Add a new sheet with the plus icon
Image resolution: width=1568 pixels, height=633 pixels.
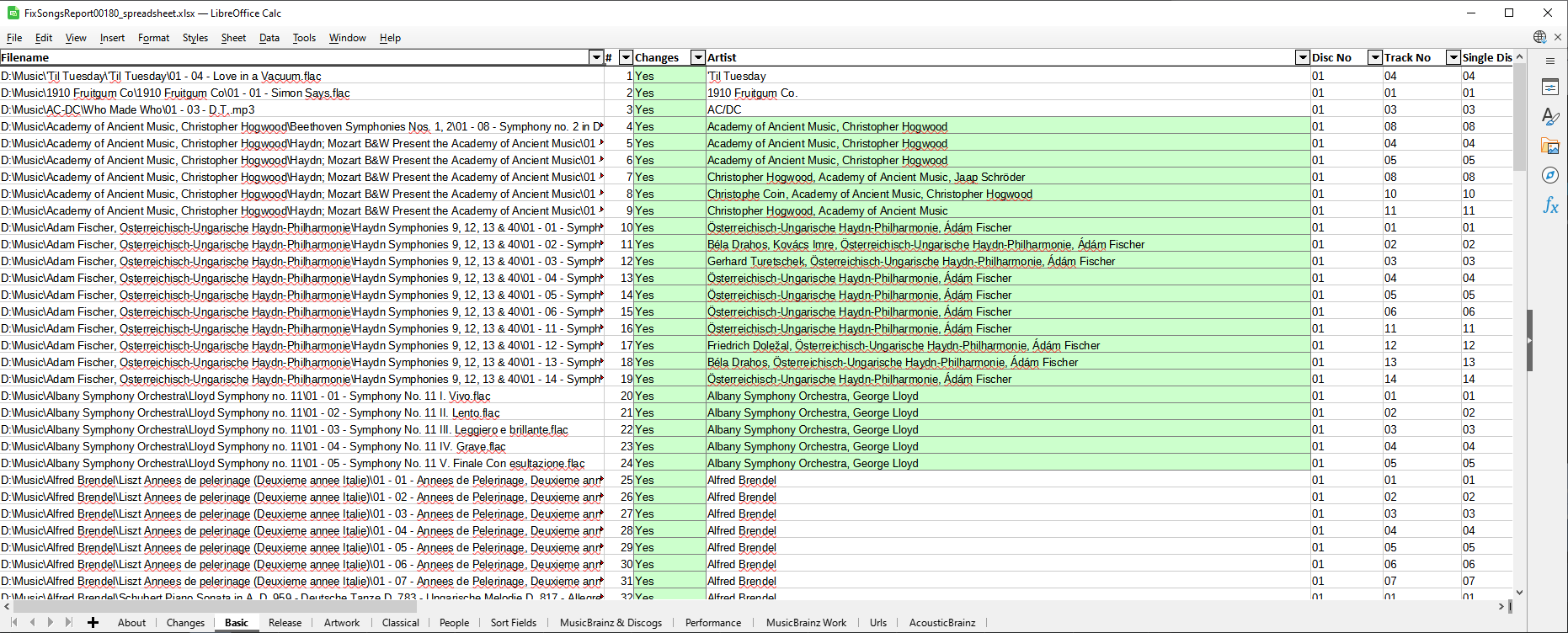(93, 622)
